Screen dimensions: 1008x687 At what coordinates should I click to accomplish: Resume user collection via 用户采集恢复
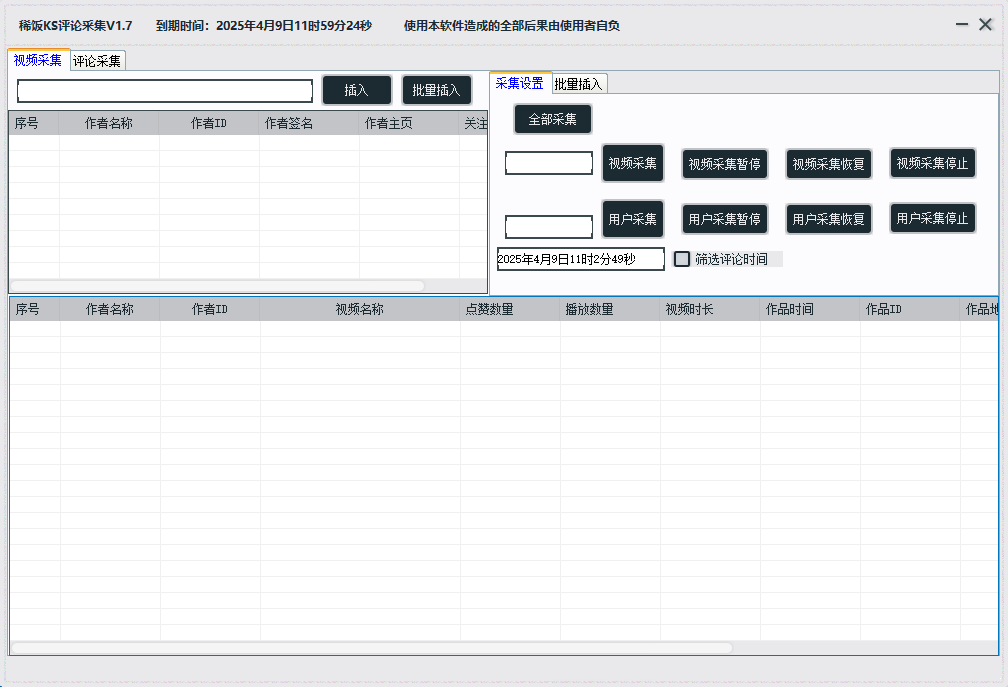(828, 219)
